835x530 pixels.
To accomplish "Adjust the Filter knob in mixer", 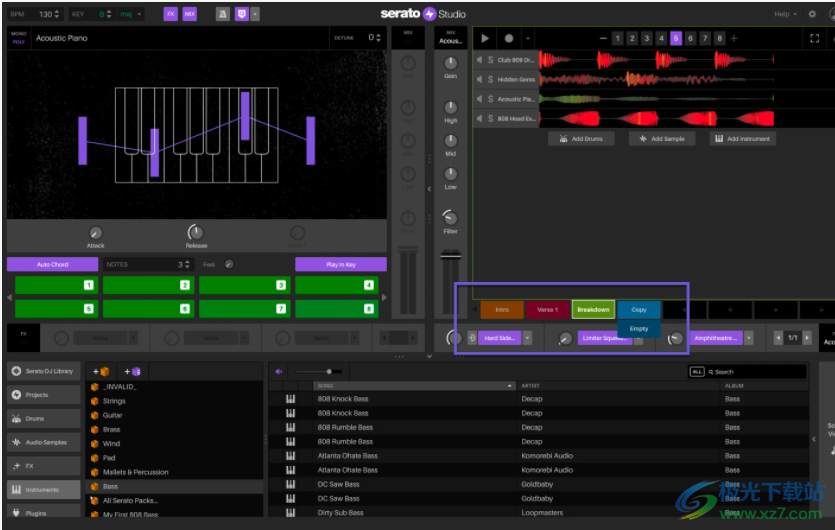I will [x=451, y=217].
